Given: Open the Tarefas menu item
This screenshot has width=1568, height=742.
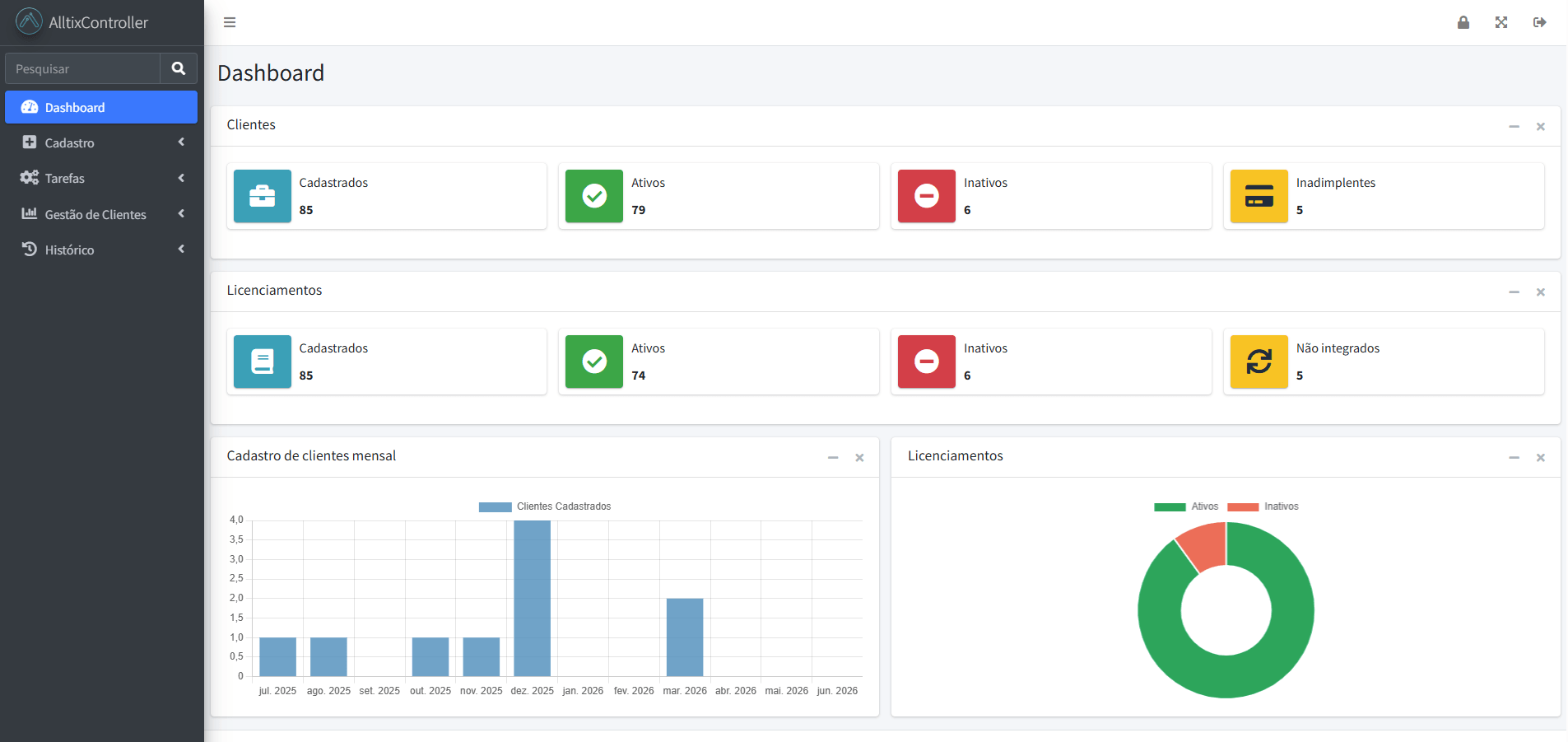Looking at the screenshot, I should tap(101, 178).
